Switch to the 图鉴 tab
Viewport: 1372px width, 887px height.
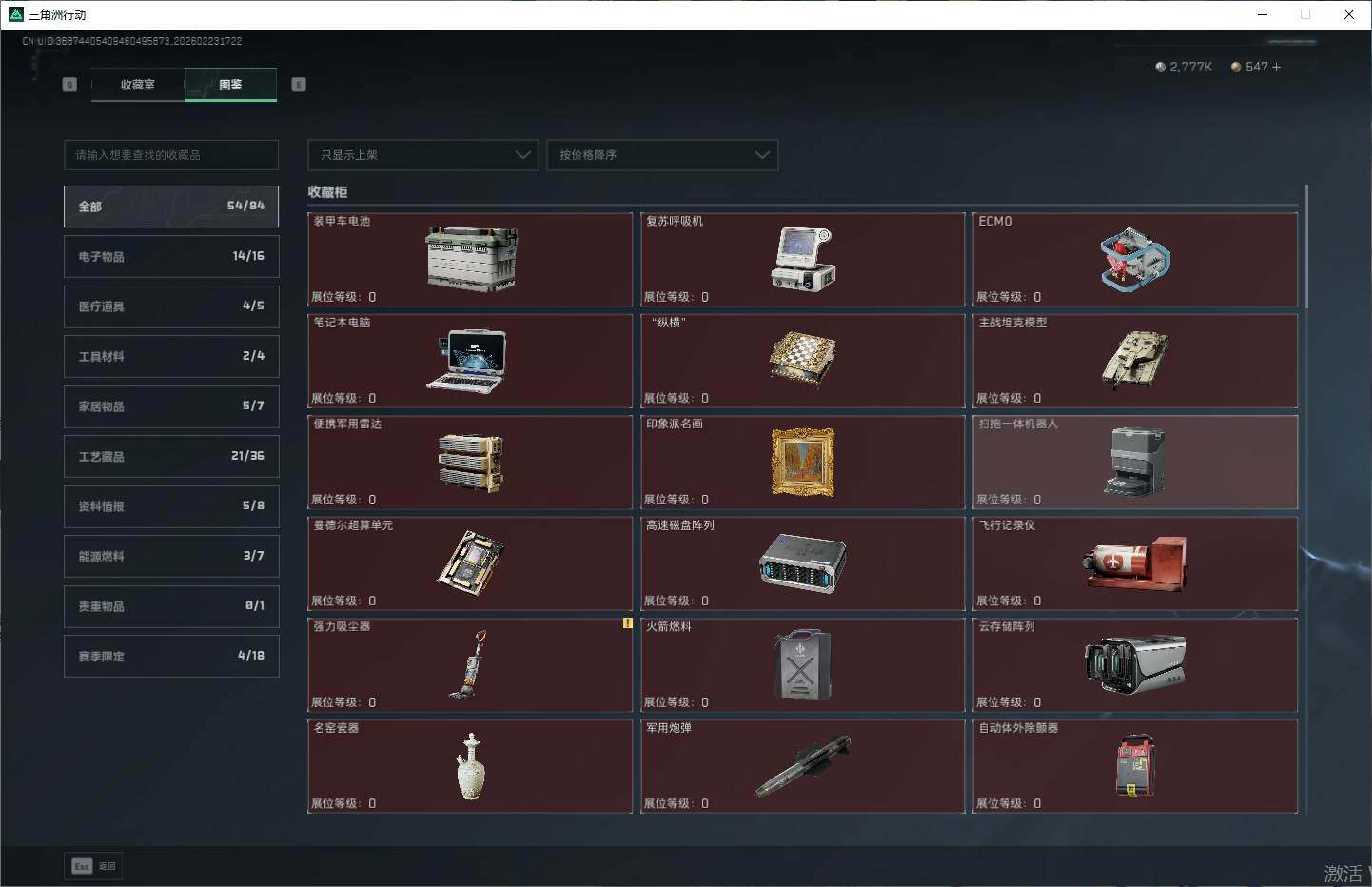(230, 85)
